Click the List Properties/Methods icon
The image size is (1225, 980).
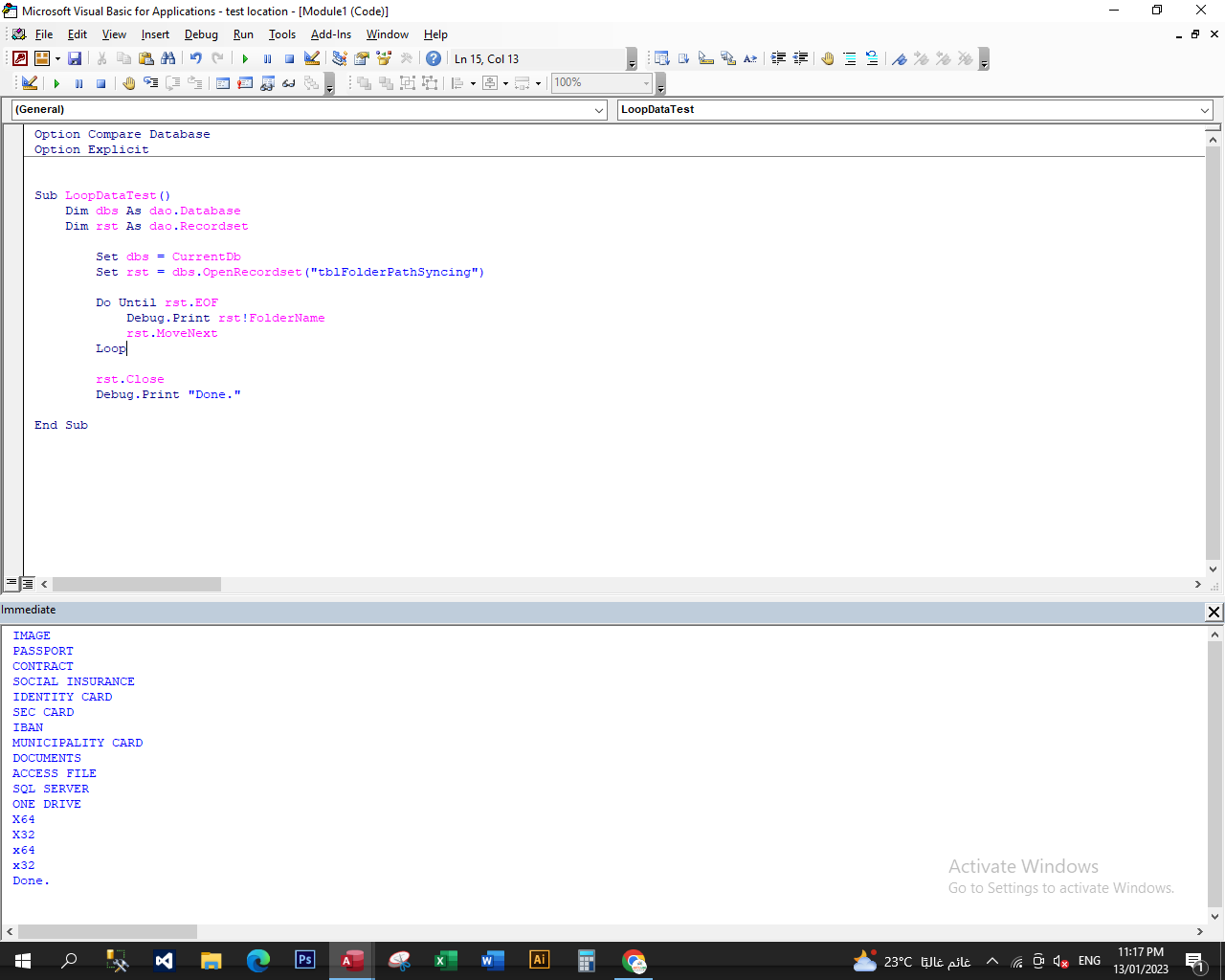[661, 58]
